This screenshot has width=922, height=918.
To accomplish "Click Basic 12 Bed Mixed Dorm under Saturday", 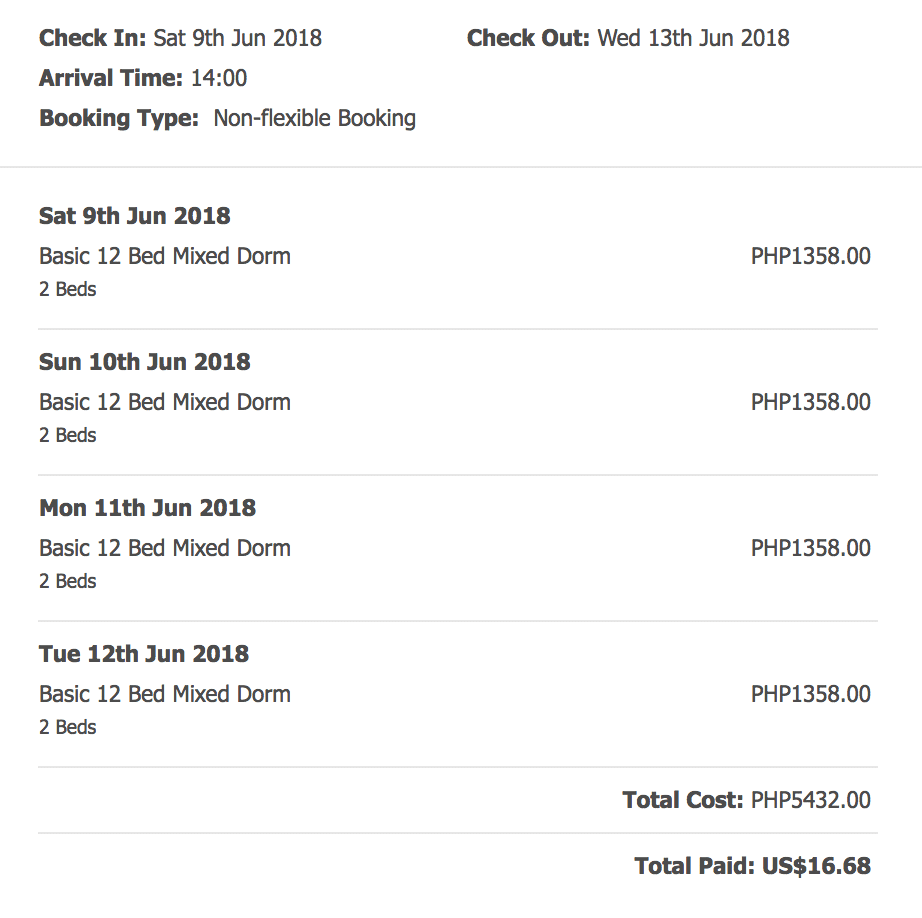I will click(165, 256).
